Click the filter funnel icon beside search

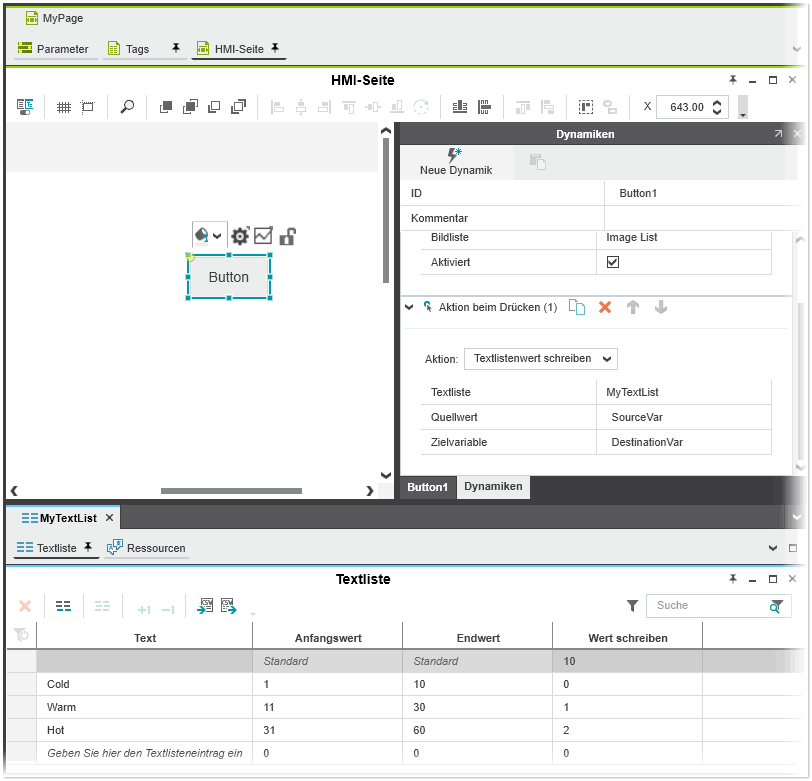click(632, 606)
